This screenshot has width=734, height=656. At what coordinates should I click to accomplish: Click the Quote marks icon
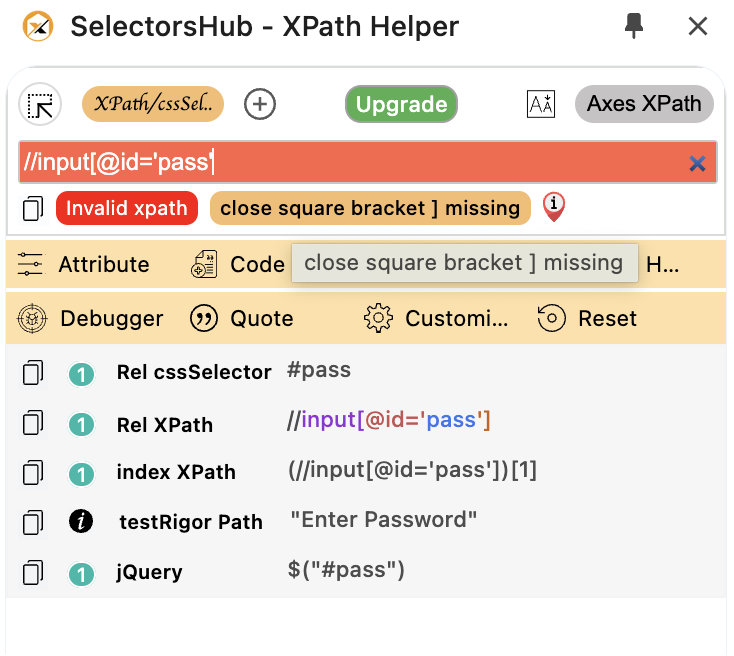[x=204, y=318]
